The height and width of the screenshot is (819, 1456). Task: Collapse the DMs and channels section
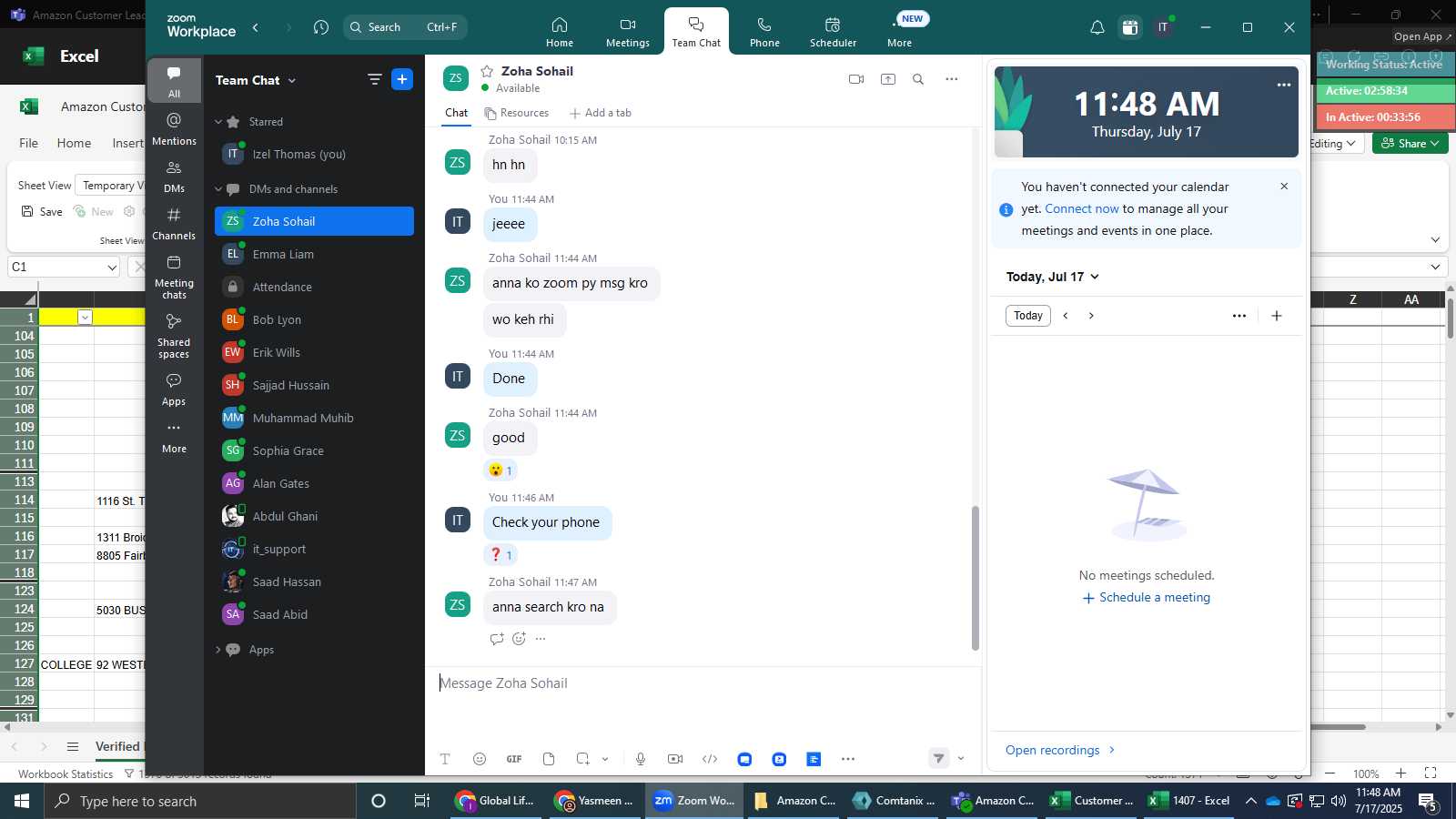click(218, 189)
